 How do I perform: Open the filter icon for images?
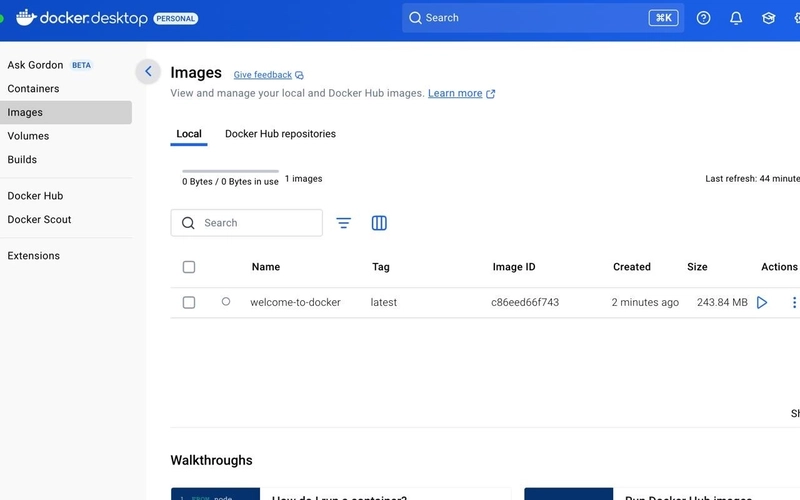343,223
